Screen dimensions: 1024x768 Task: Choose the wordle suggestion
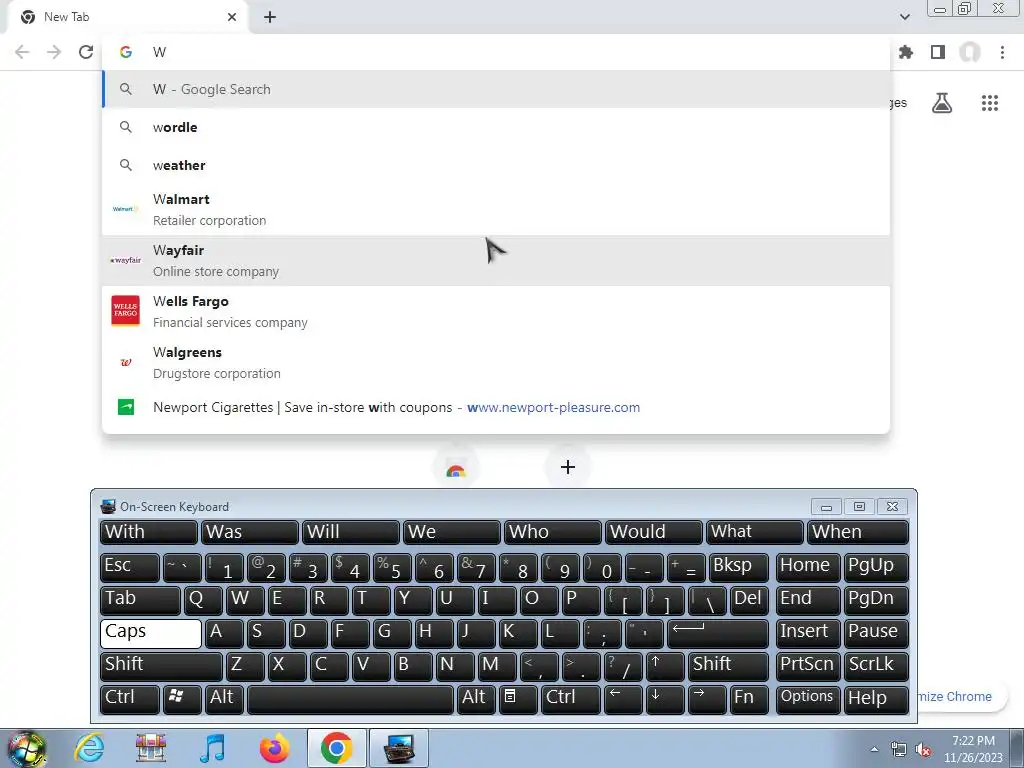pos(496,127)
